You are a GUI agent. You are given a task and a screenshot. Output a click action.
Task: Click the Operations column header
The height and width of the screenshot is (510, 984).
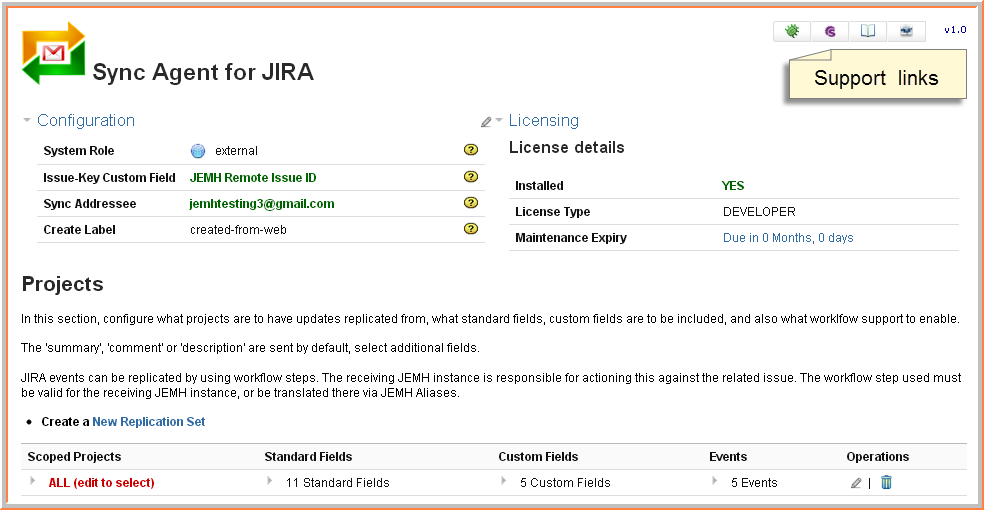(877, 457)
